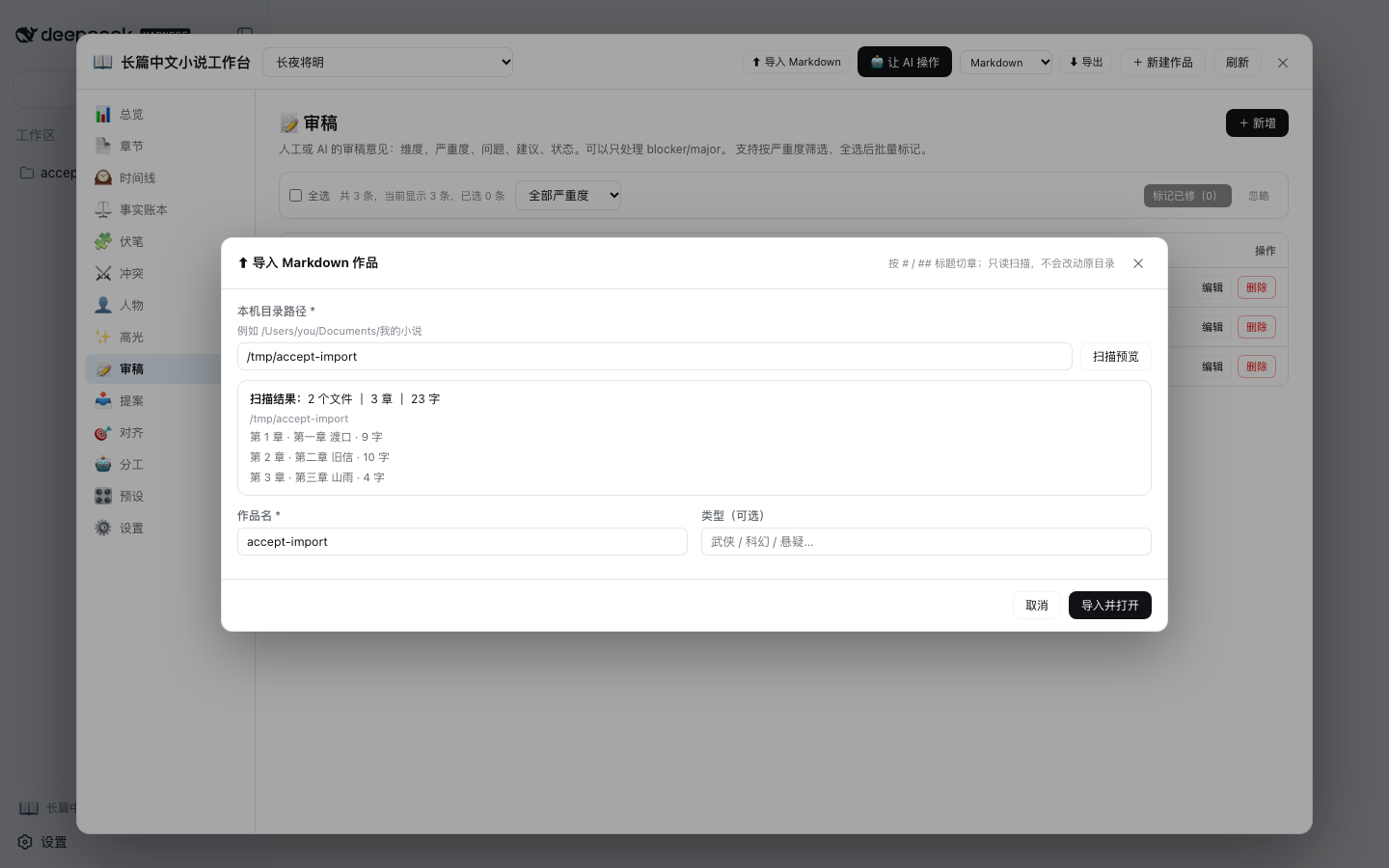Select the 审稿 review sidebar item
This screenshot has height=868, width=1389.
coord(154,368)
